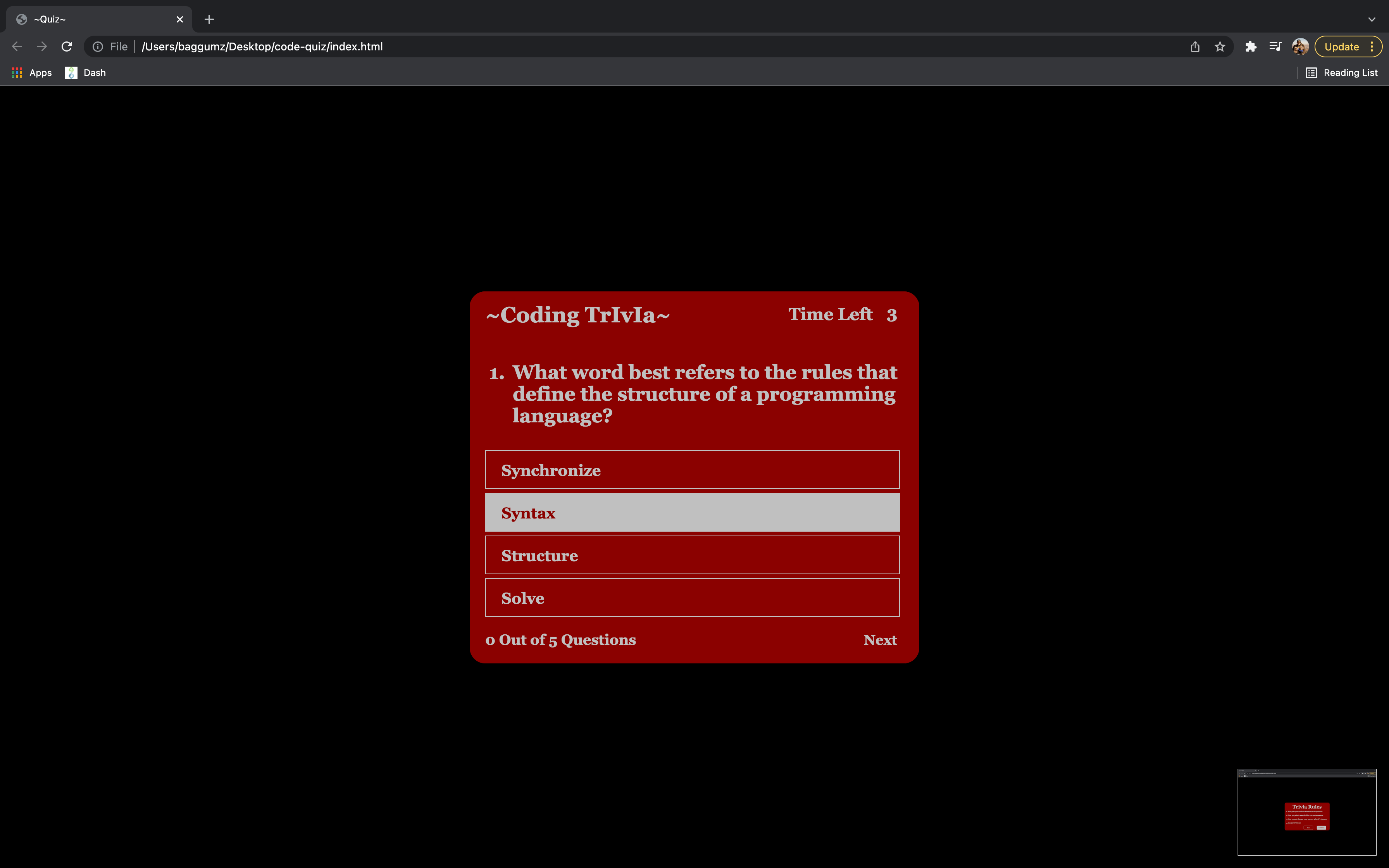View site information icon
Screen dimensions: 1389x868
(98, 46)
